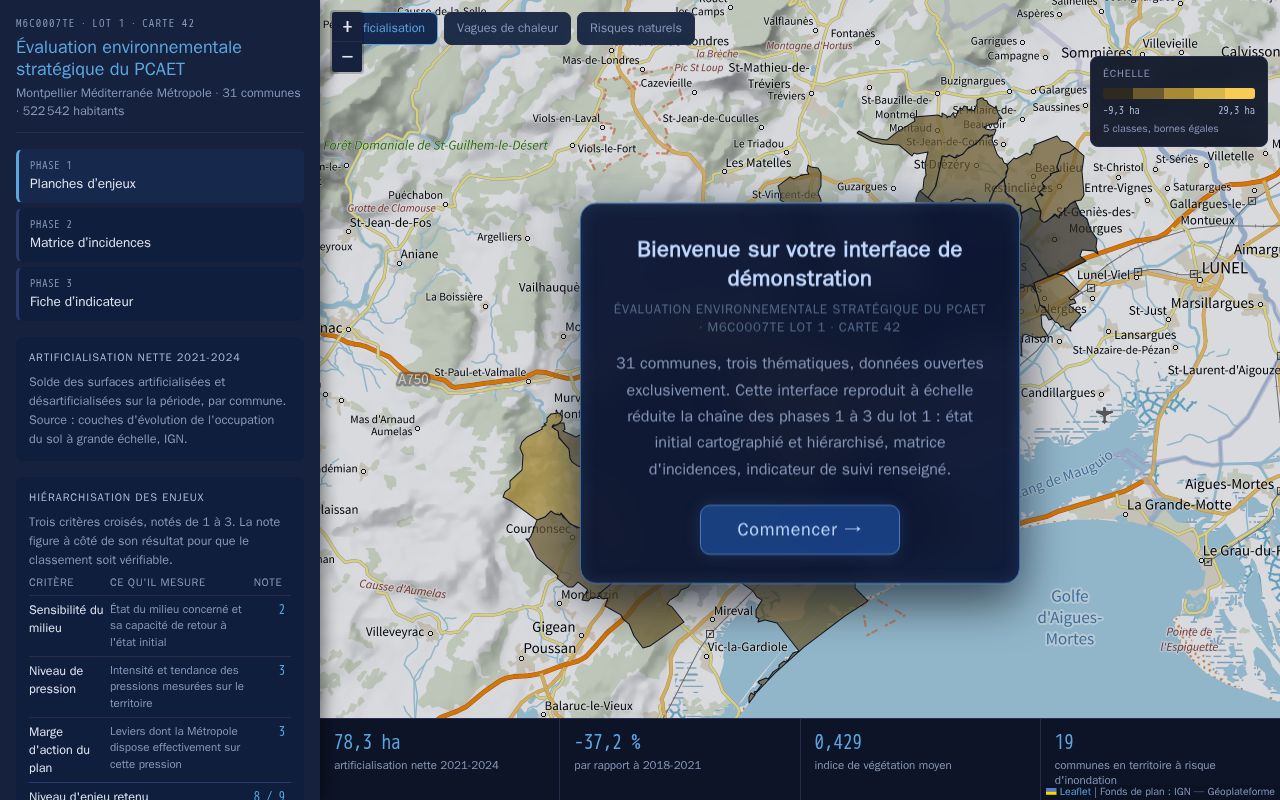Click the Échelle legend title
Screen dimensions: 1280x800
point(1126,74)
